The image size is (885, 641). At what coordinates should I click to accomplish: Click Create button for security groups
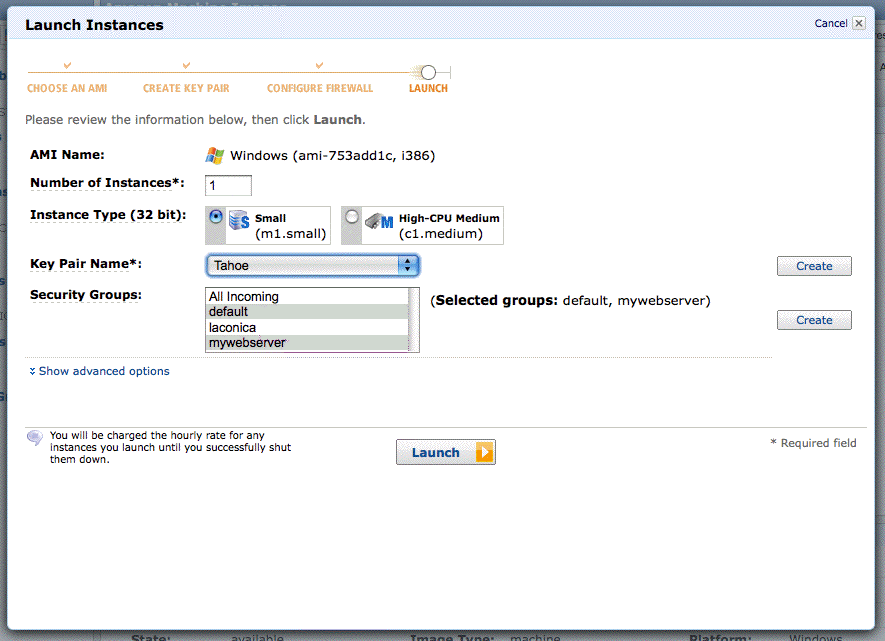(x=814, y=320)
